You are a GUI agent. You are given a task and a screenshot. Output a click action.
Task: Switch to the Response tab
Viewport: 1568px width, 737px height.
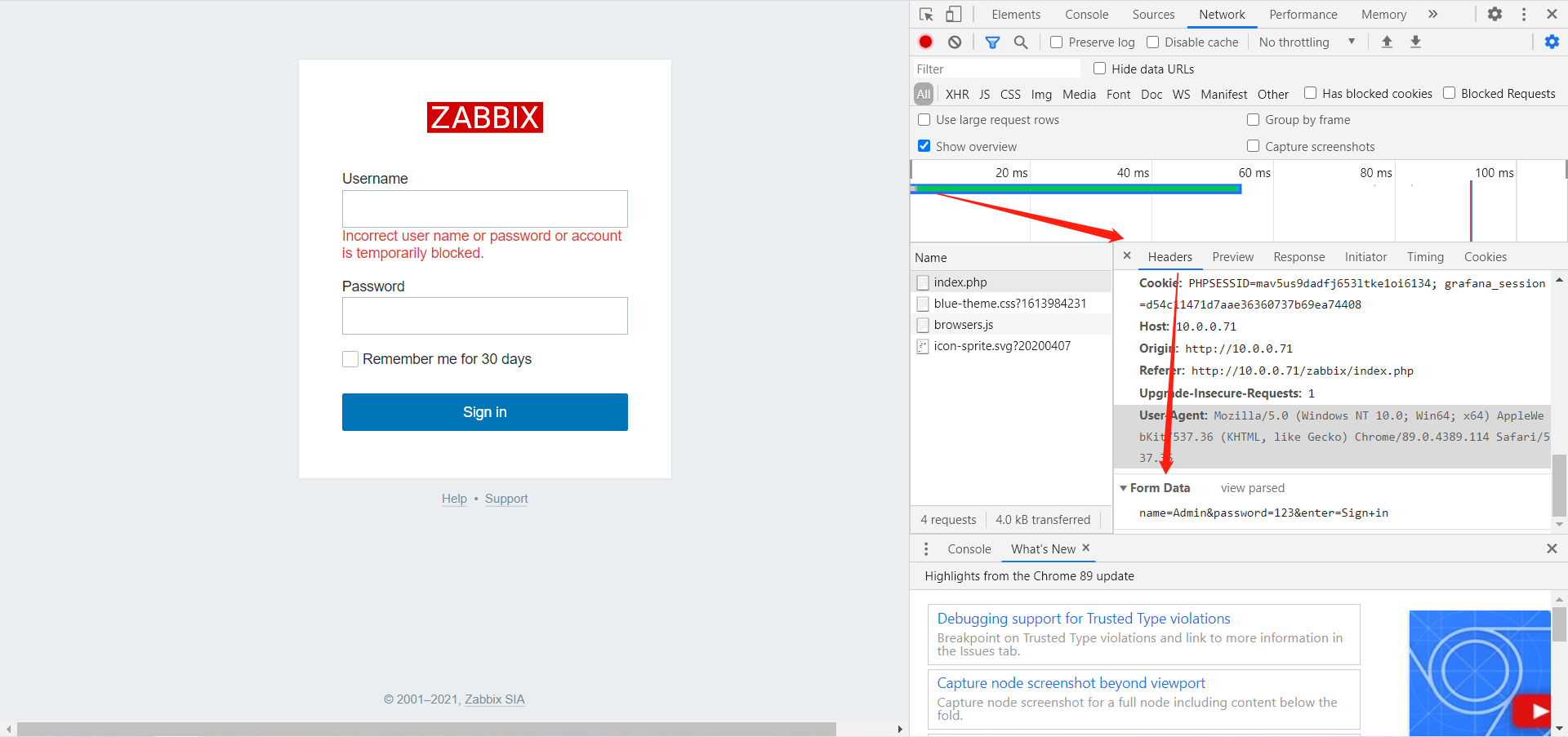[1298, 257]
